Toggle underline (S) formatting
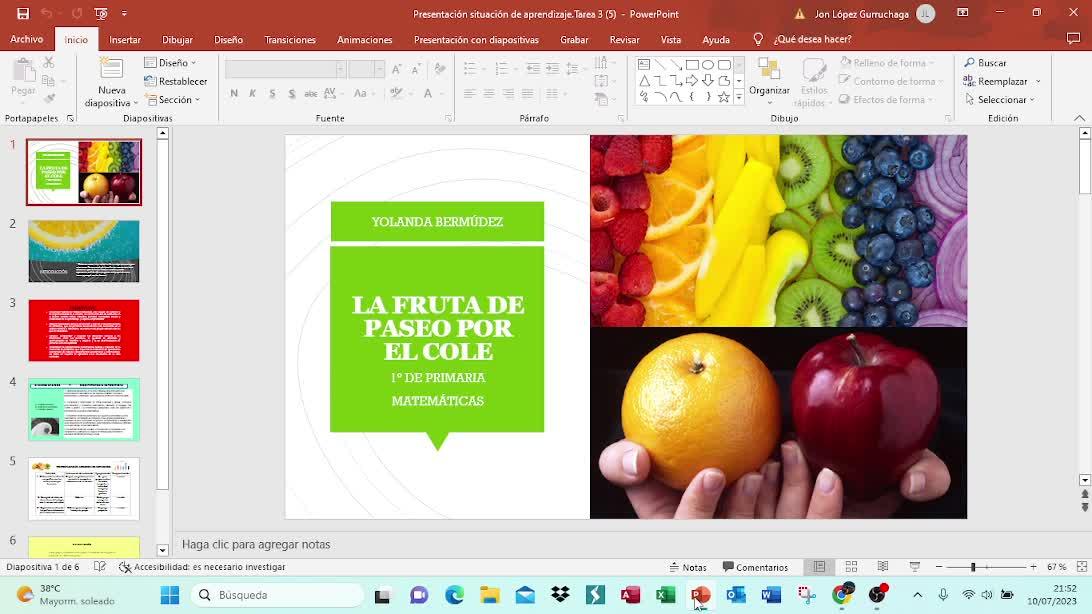Viewport: 1092px width, 614px height. coord(272,93)
